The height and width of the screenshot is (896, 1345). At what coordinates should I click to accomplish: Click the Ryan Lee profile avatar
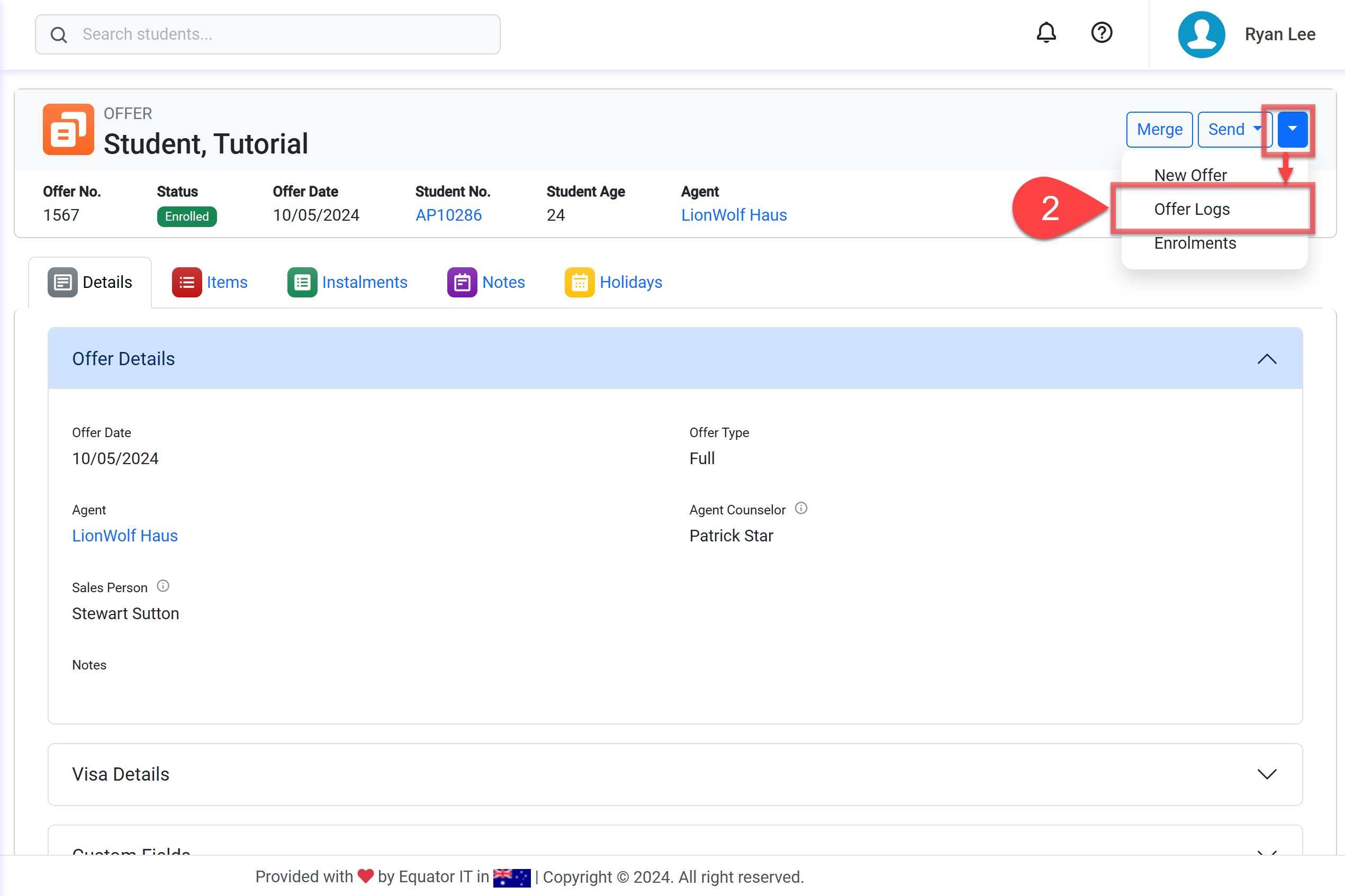(1201, 34)
